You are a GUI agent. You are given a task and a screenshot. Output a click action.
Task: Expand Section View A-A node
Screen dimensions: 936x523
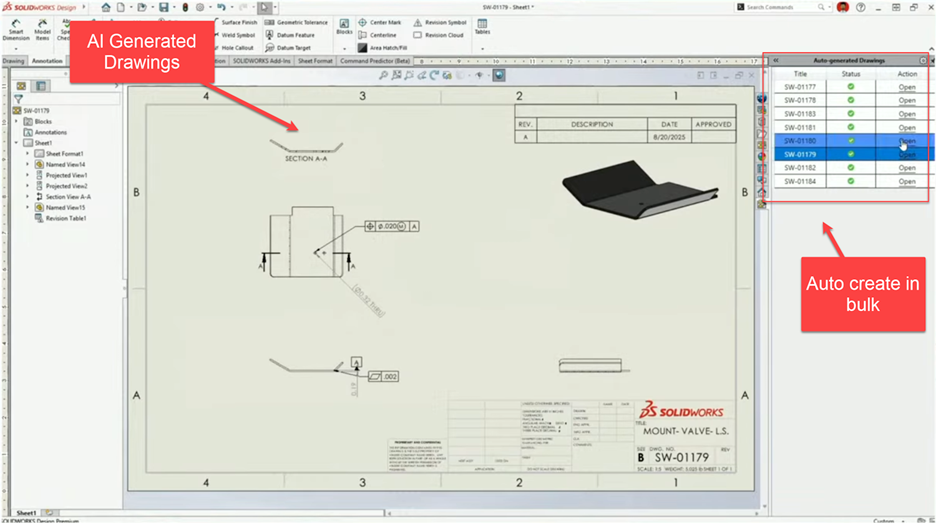(28, 197)
